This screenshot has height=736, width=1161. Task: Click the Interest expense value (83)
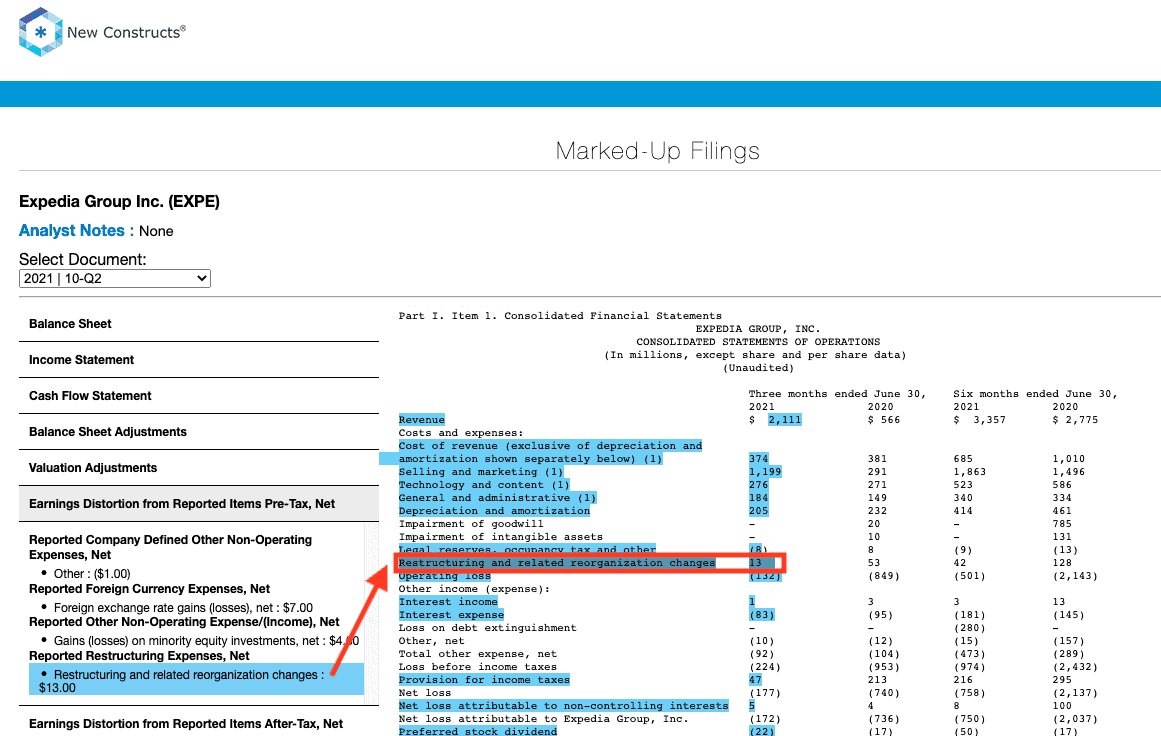pyautogui.click(x=762, y=615)
